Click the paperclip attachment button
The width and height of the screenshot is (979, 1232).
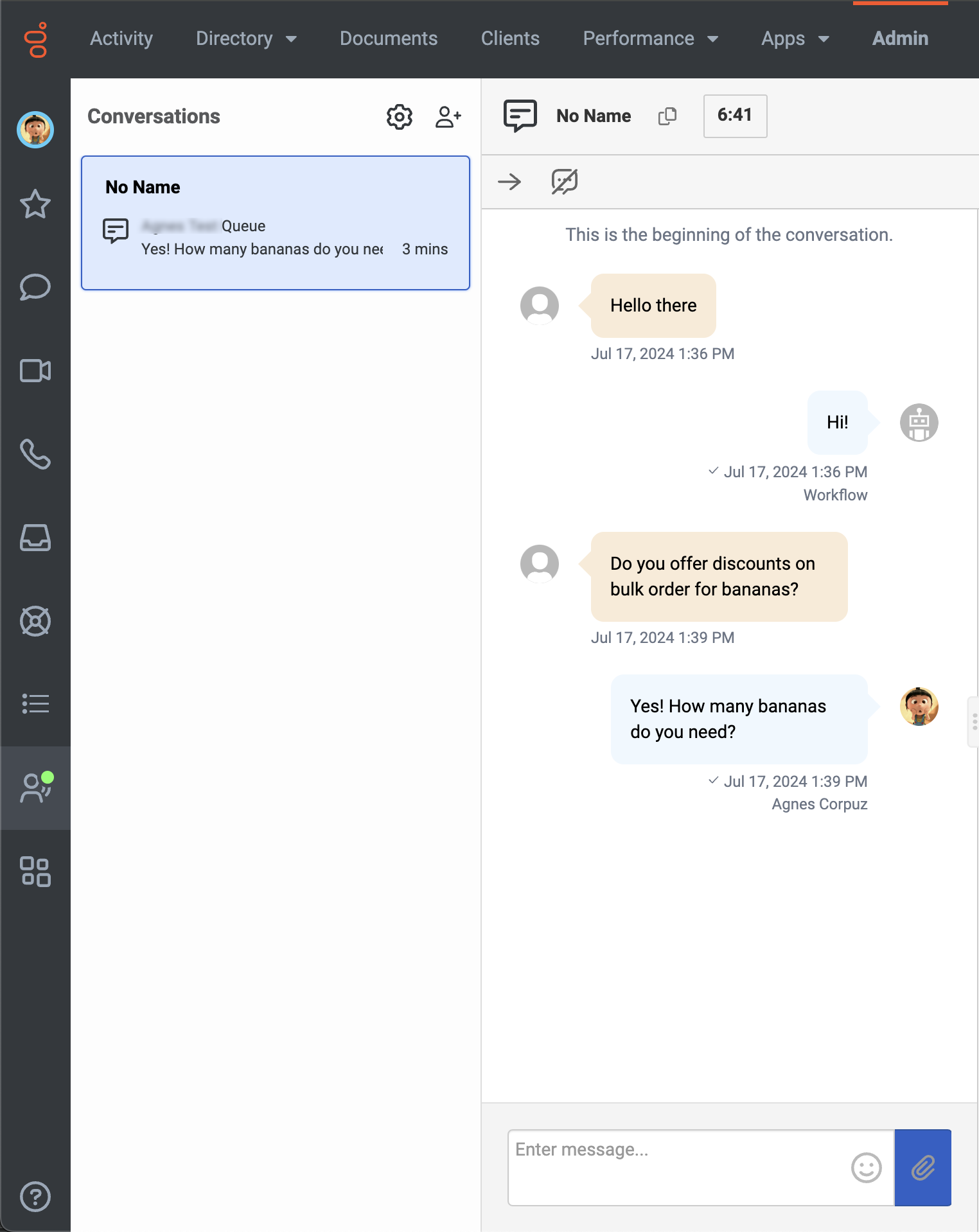(x=922, y=1167)
